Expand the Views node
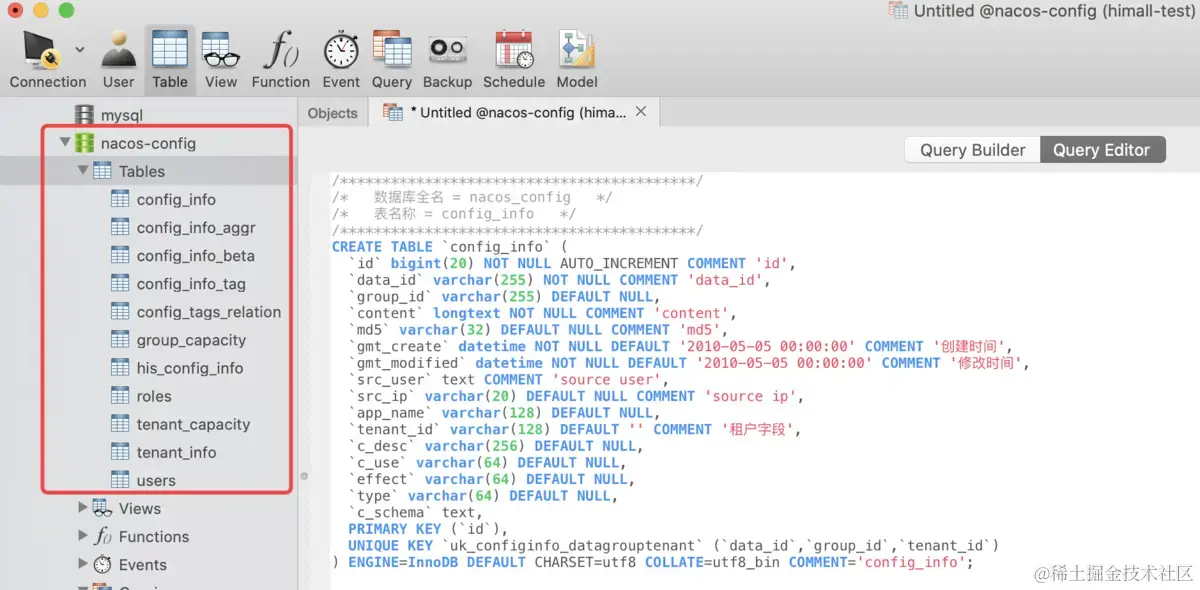Image resolution: width=1200 pixels, height=590 pixels. [83, 508]
